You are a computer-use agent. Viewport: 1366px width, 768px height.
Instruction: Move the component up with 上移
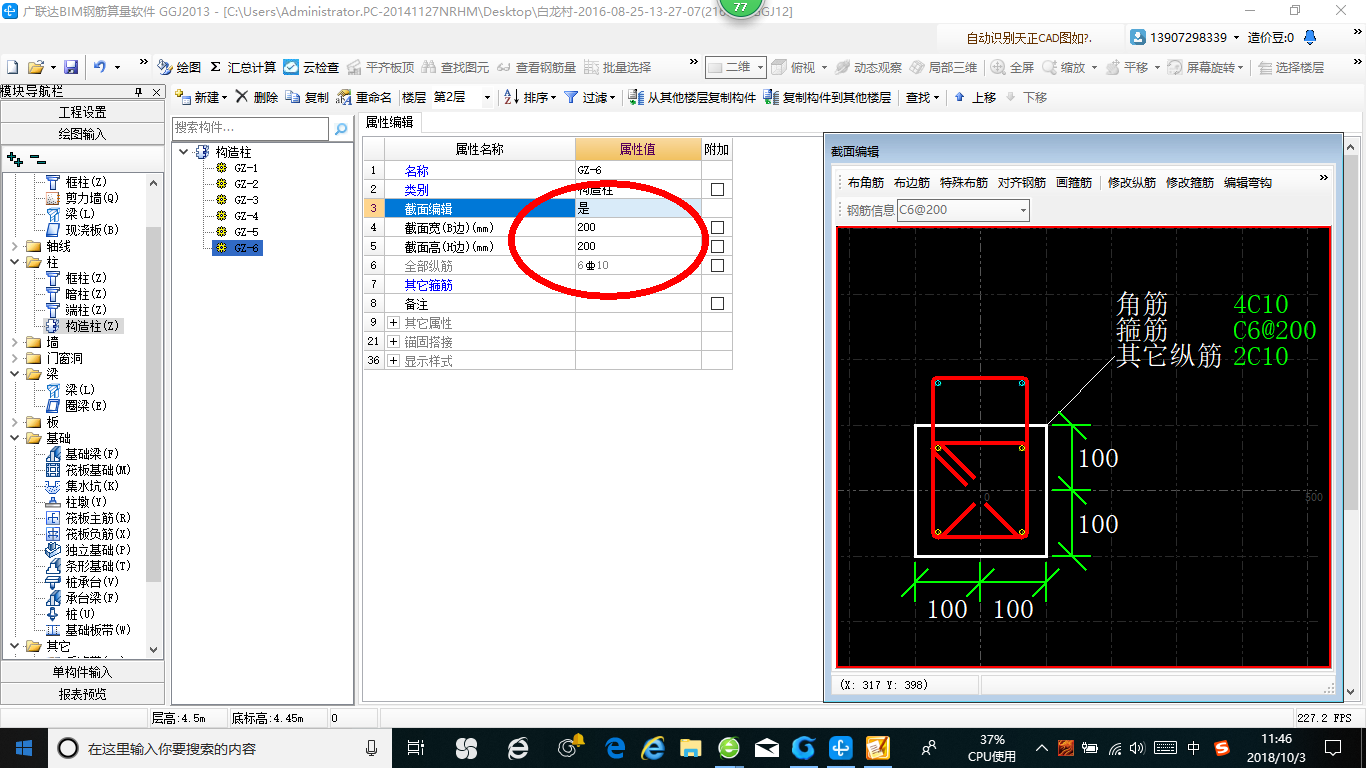(975, 97)
